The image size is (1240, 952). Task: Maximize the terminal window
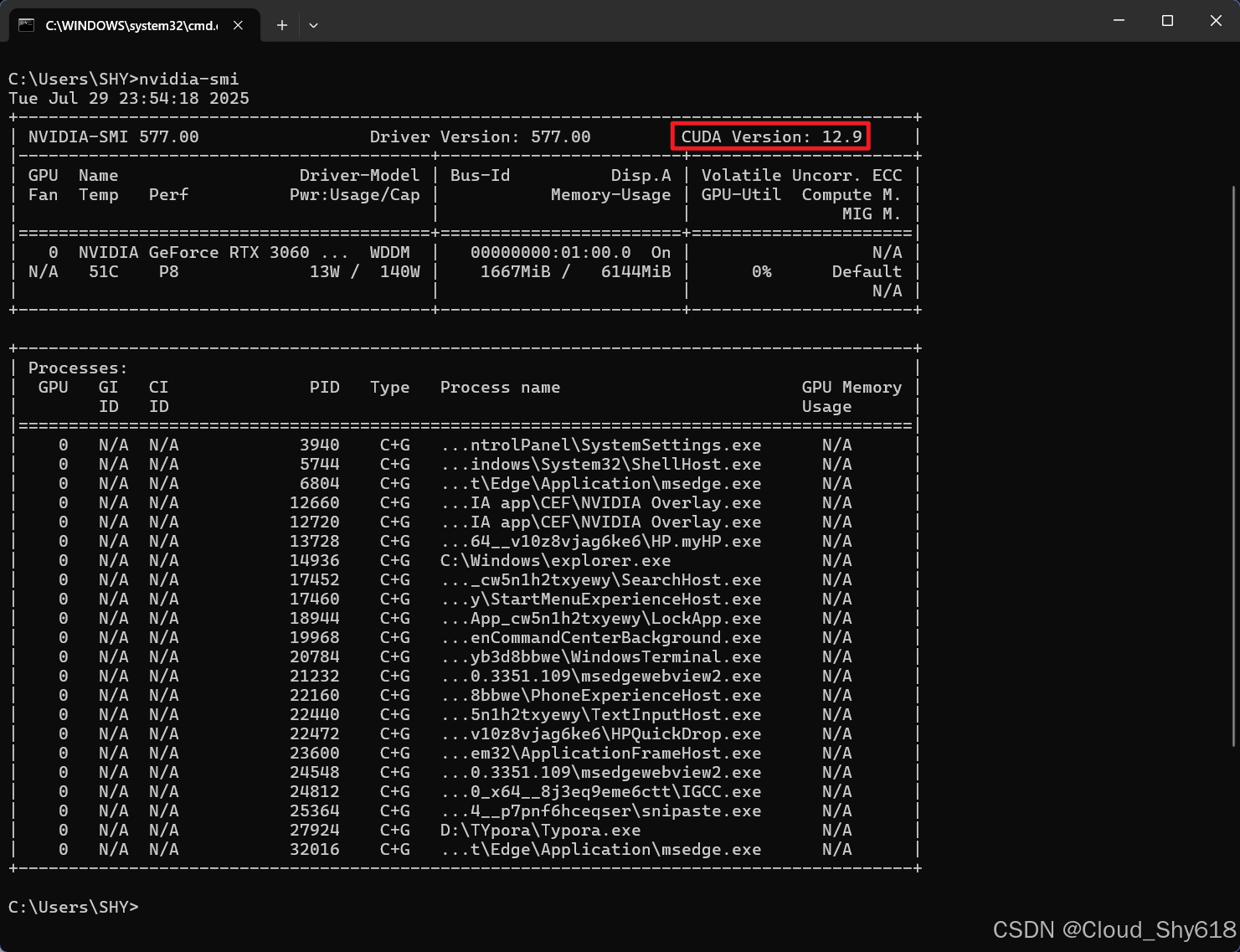pyautogui.click(x=1167, y=20)
